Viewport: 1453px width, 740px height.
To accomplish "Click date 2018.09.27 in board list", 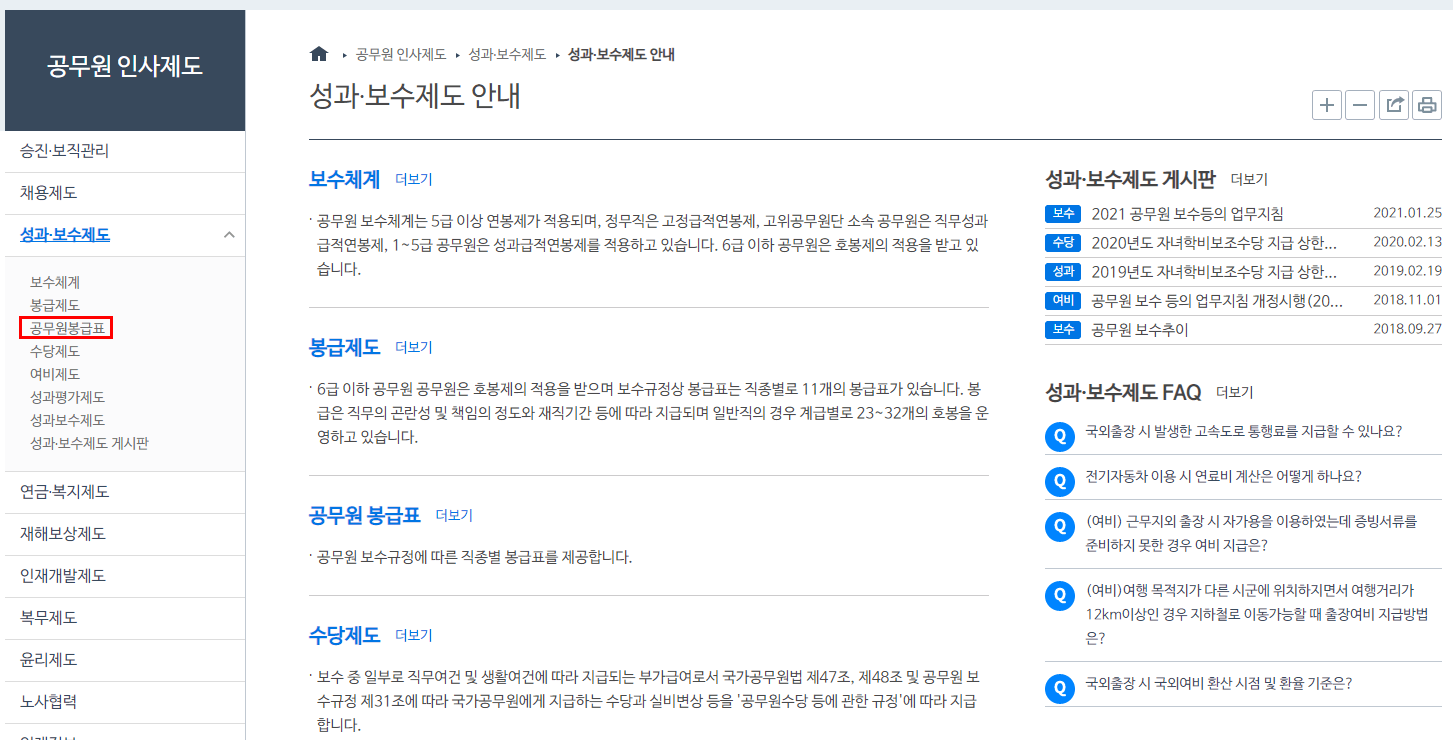I will point(1408,330).
